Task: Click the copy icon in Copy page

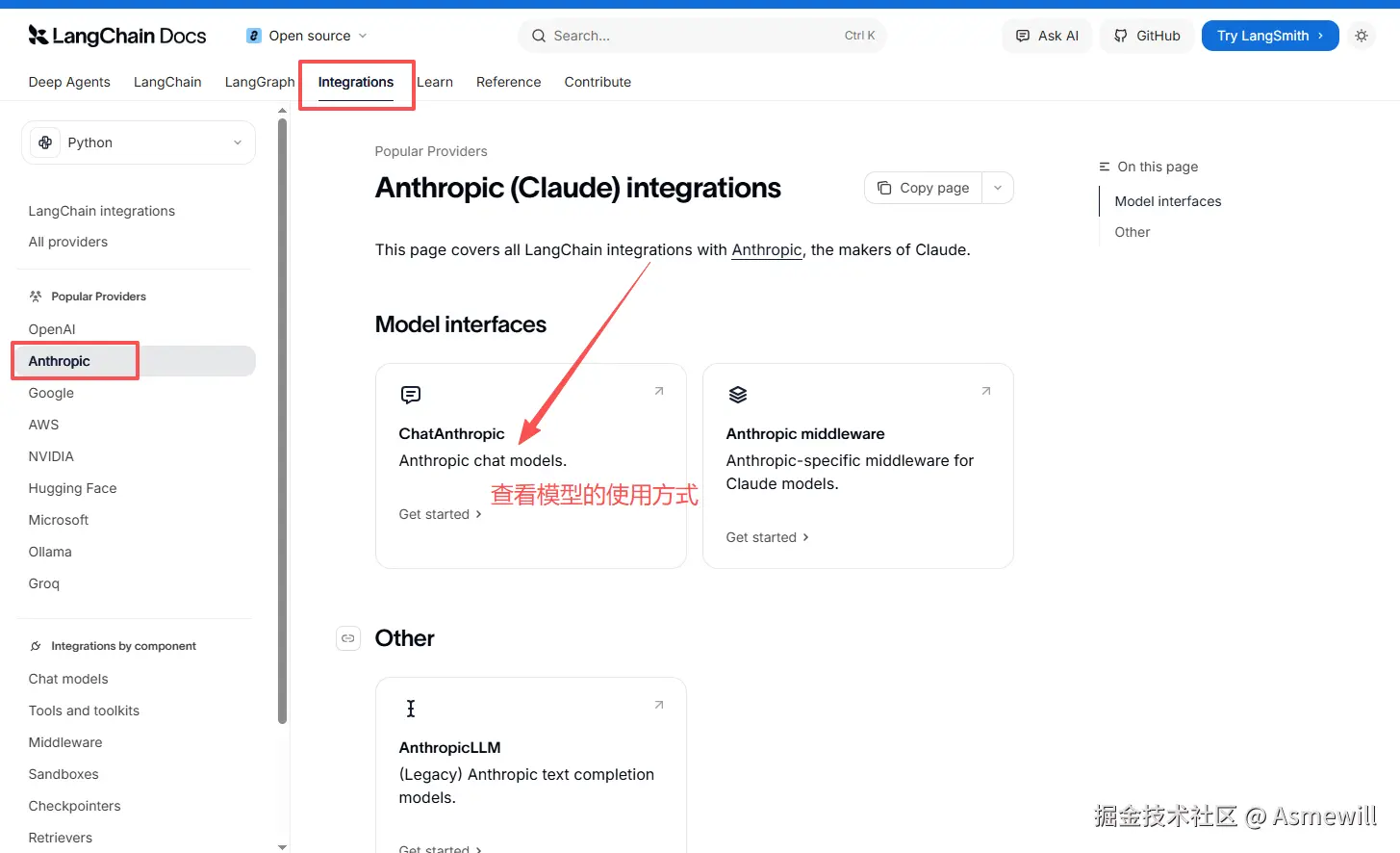Action: 884,188
